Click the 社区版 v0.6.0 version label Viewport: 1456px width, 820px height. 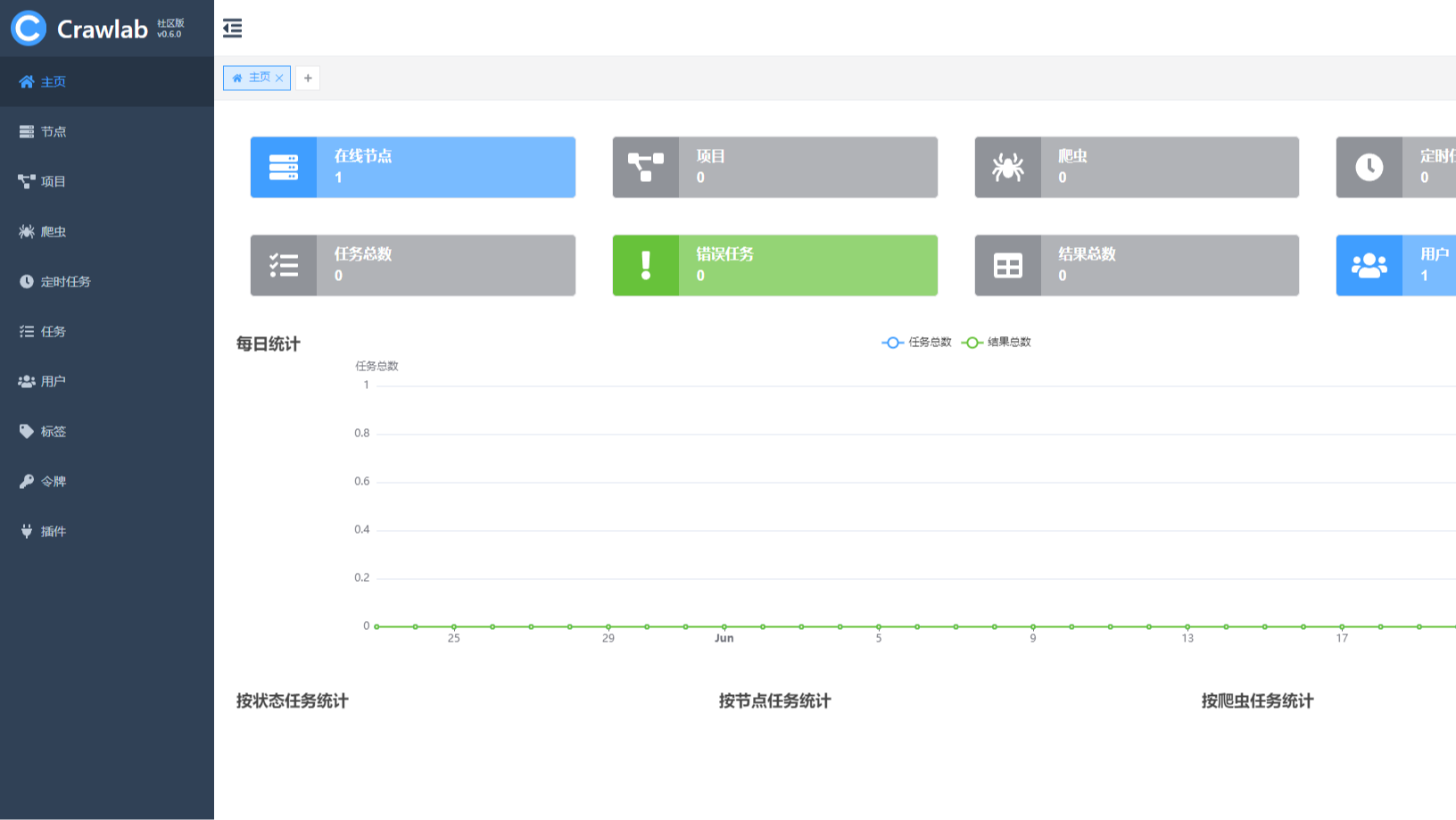[x=170, y=29]
